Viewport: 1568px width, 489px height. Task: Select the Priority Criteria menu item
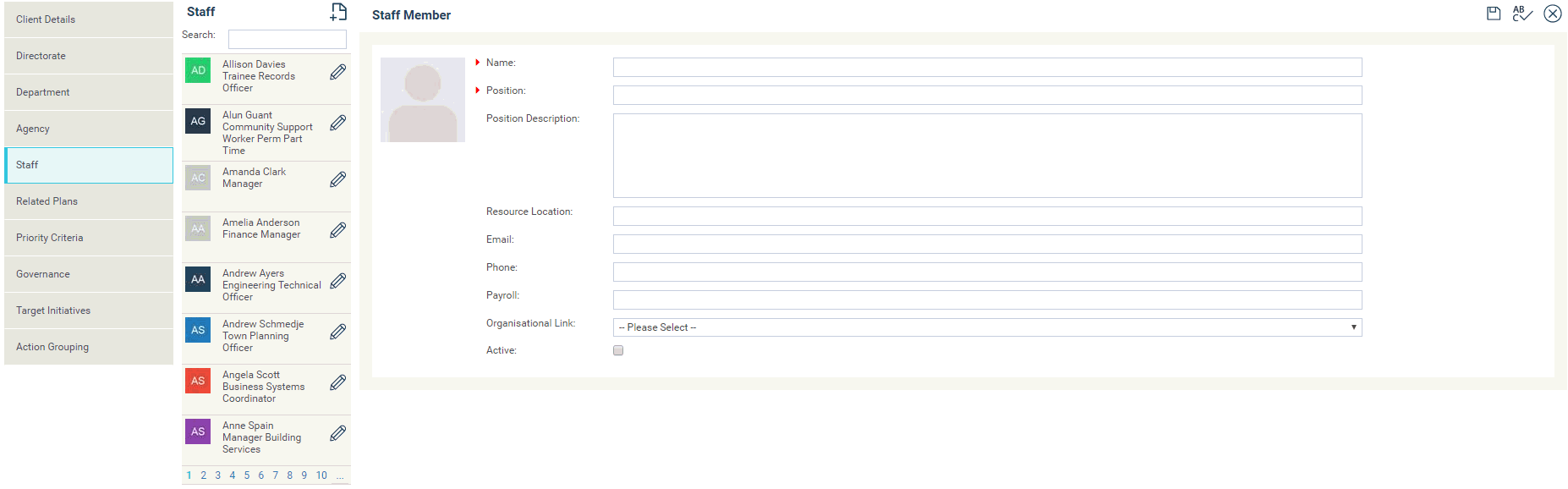coord(89,238)
